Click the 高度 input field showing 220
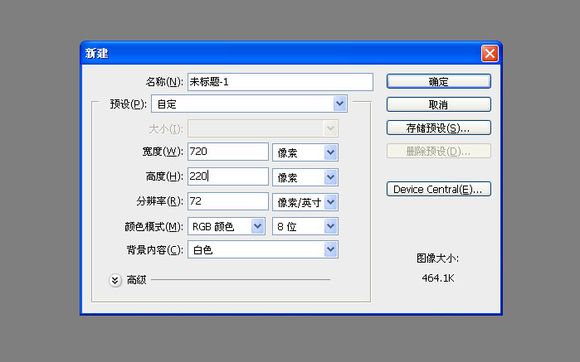Screen dimensions: 580x362 pos(228,176)
